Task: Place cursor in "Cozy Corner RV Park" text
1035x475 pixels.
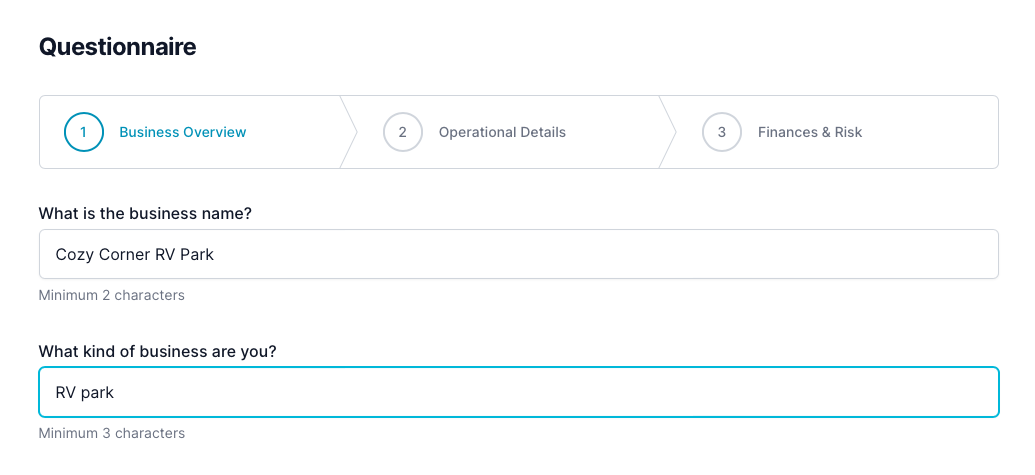Action: (x=135, y=254)
